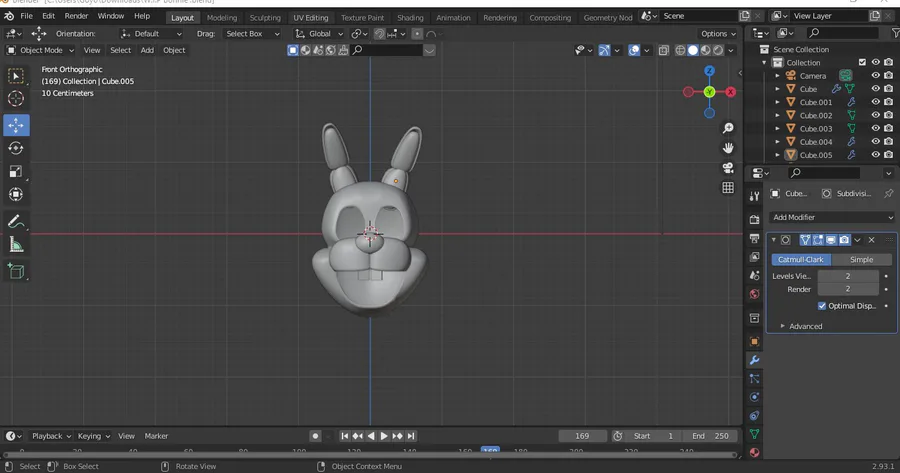Select the Cursor tool in the toolbar
Viewport: 900px width, 473px height.
click(x=16, y=99)
